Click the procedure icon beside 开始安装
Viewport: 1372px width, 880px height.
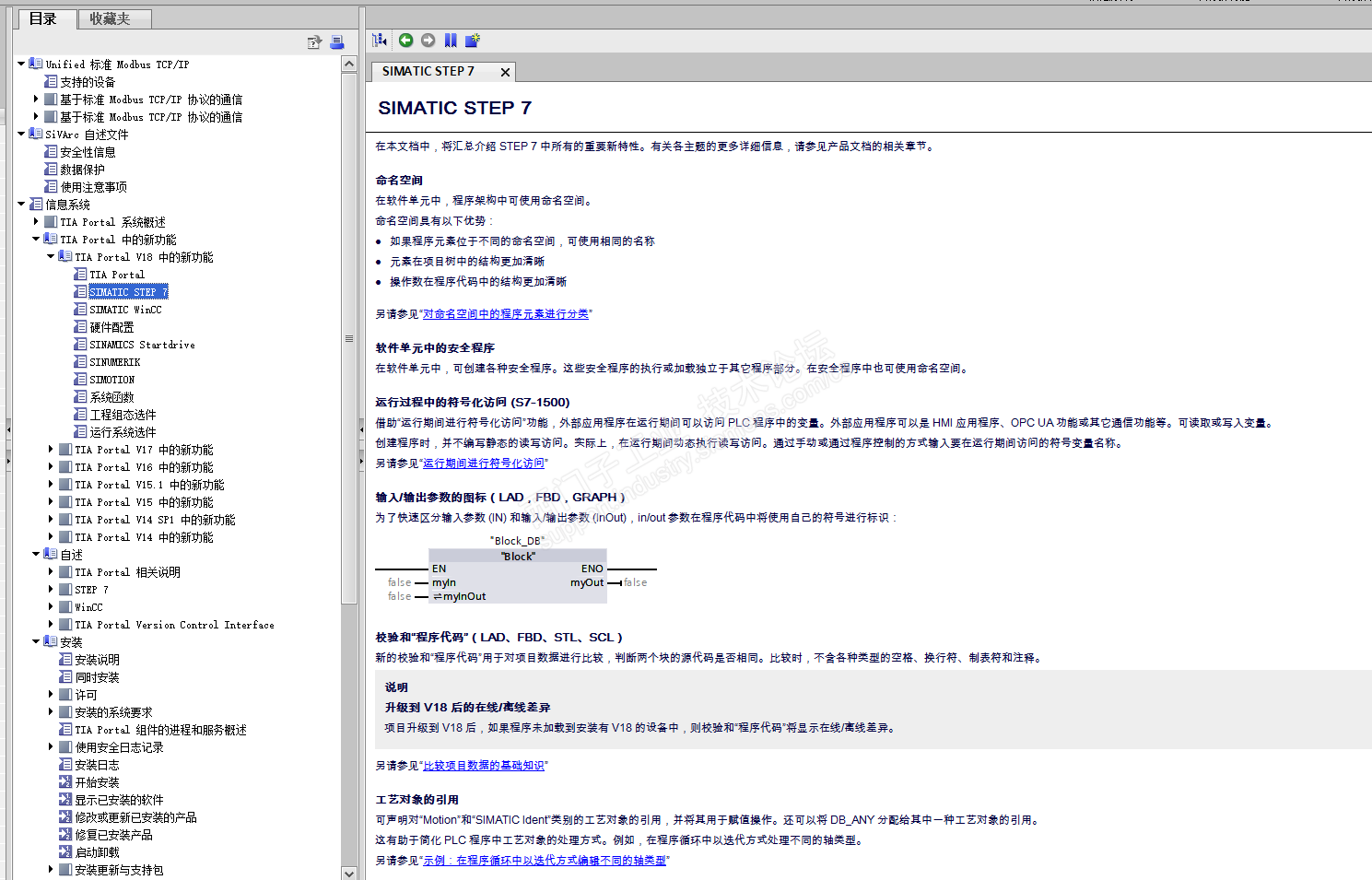(65, 782)
